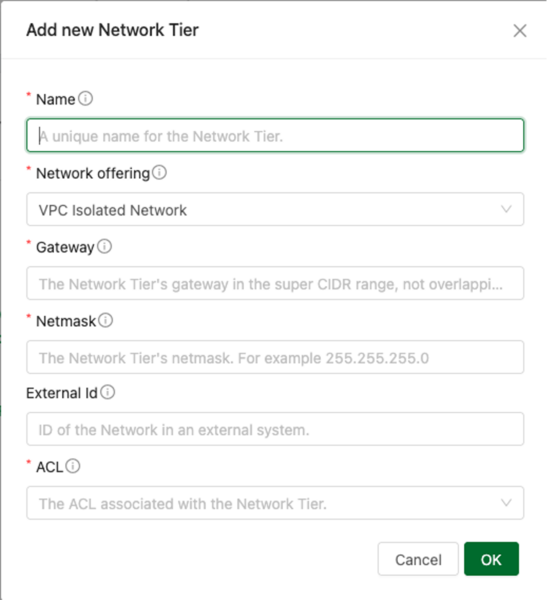The width and height of the screenshot is (547, 600).
Task: Click the Gateway field label
Action: coord(65,248)
